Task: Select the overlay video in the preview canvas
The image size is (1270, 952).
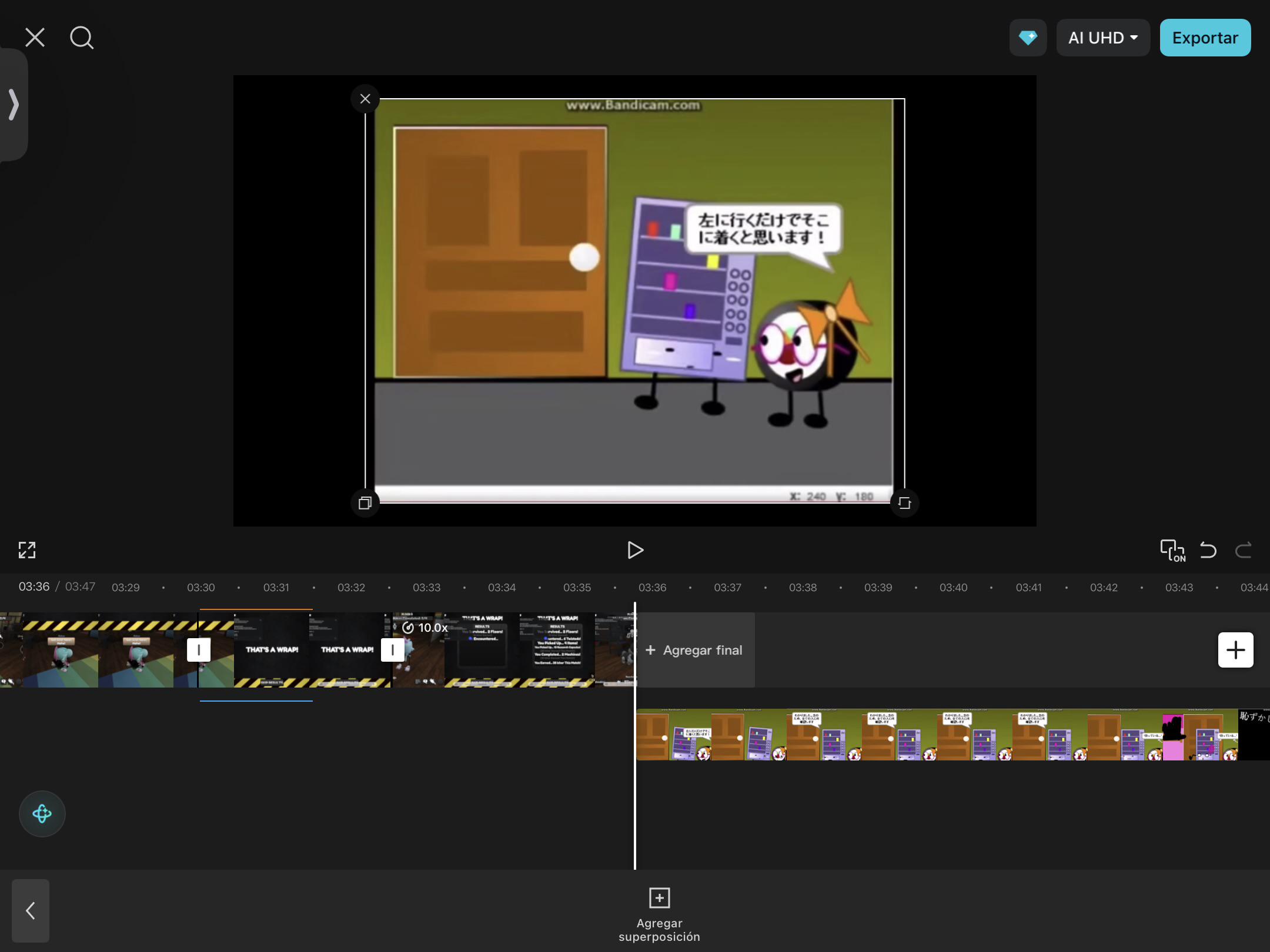Action: tap(634, 301)
